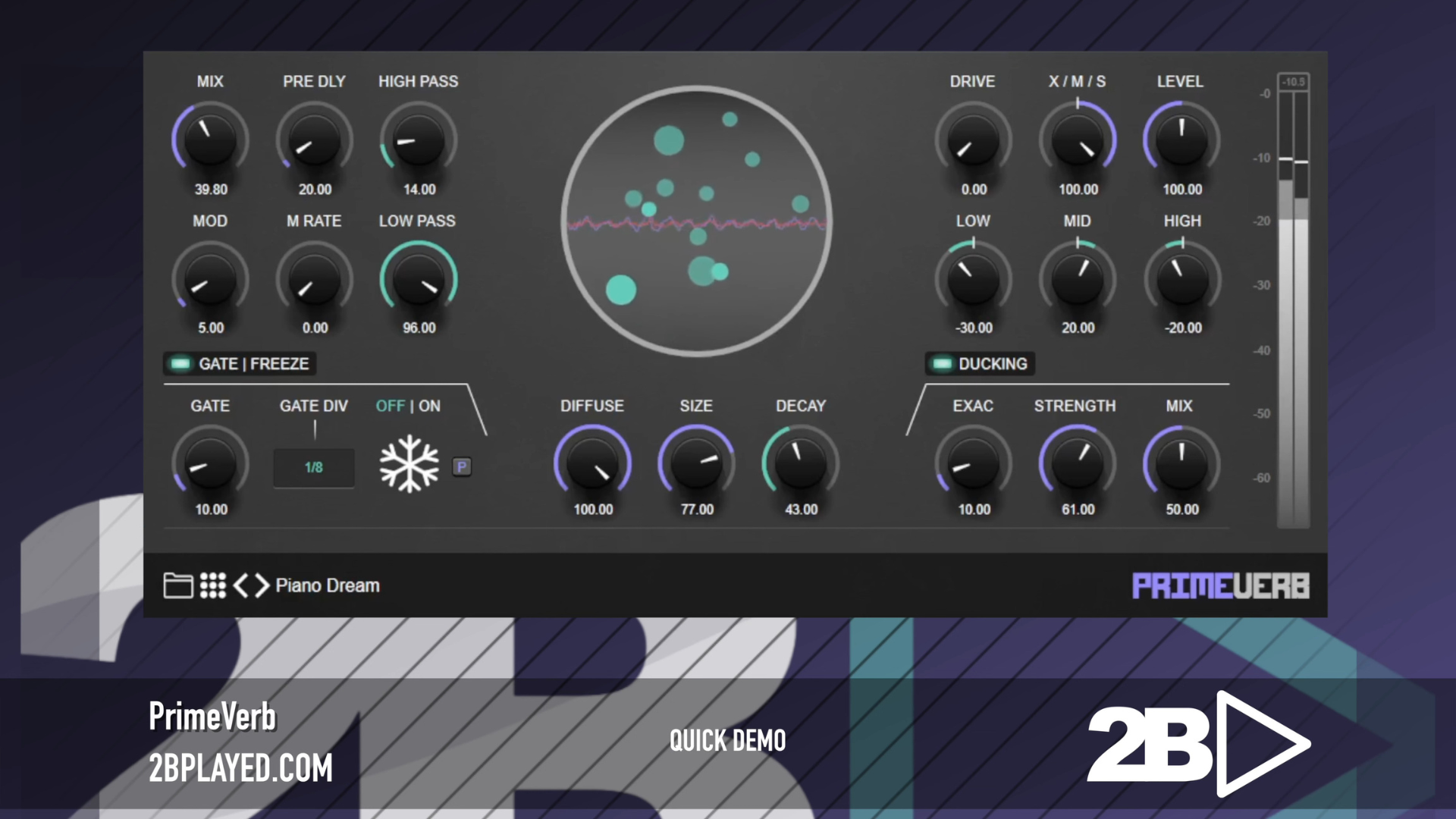Go to previous preset arrow

[241, 585]
